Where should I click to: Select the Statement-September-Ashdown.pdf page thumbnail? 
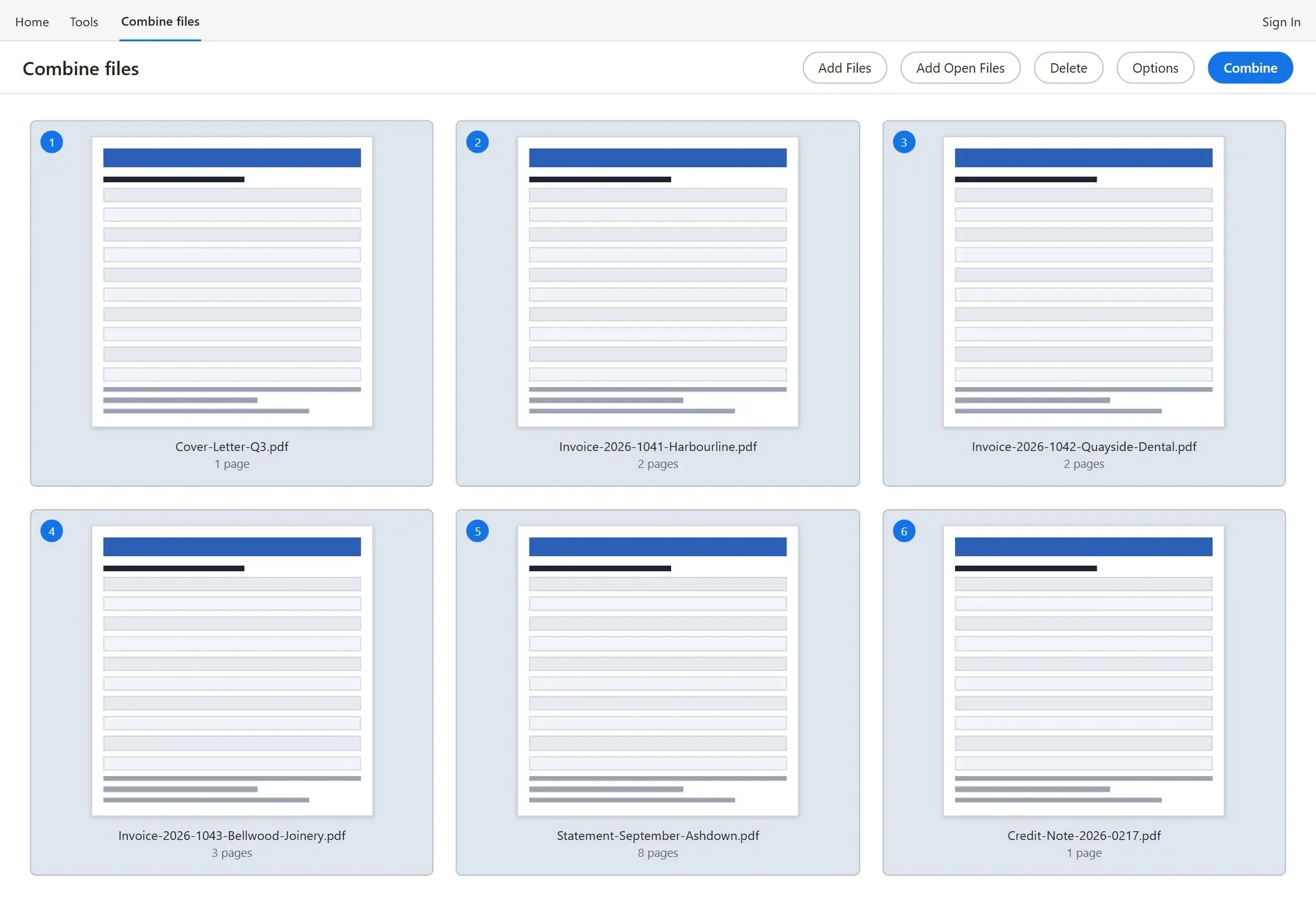click(658, 671)
